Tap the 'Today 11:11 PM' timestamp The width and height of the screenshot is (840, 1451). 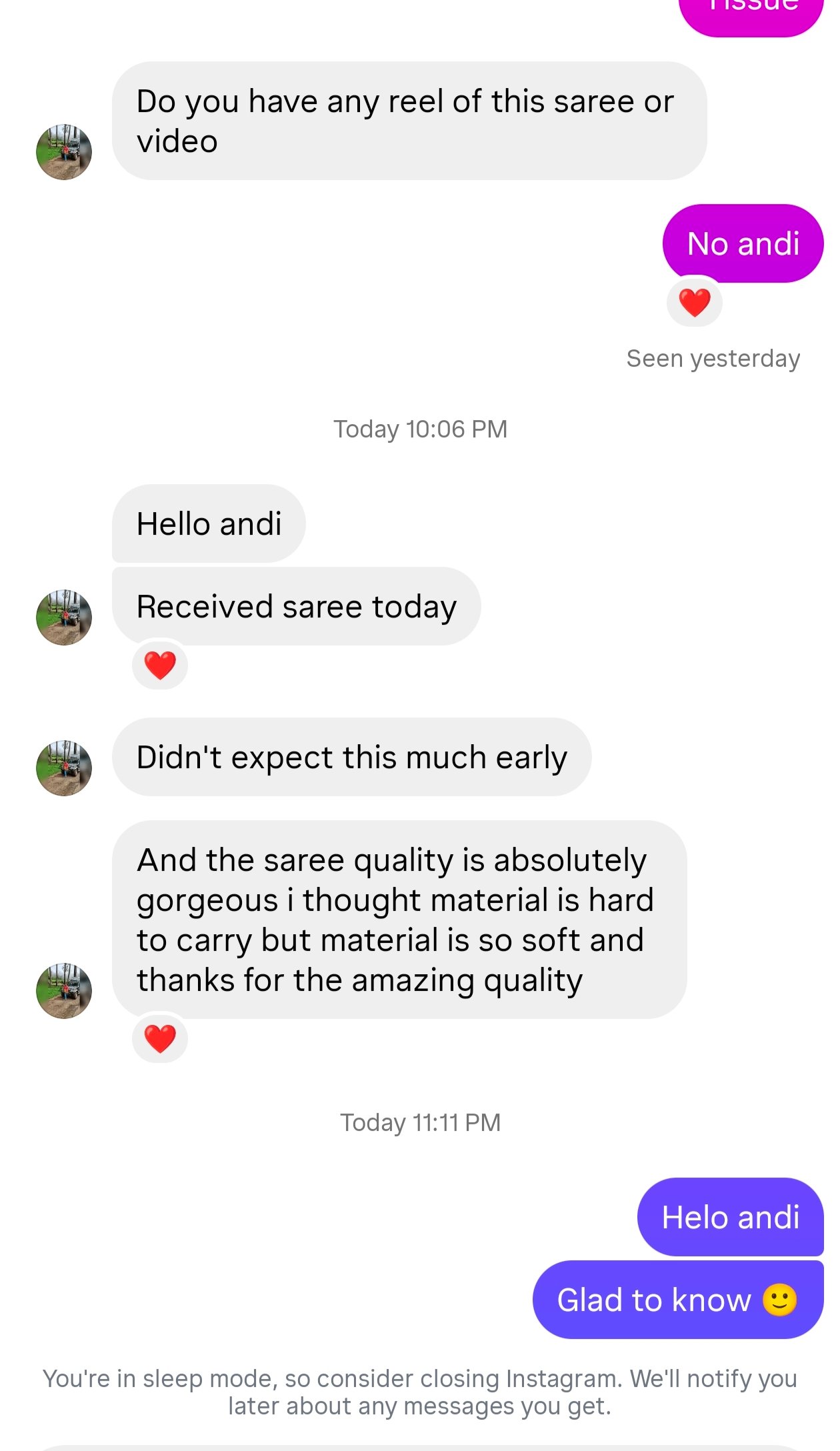(x=420, y=1123)
